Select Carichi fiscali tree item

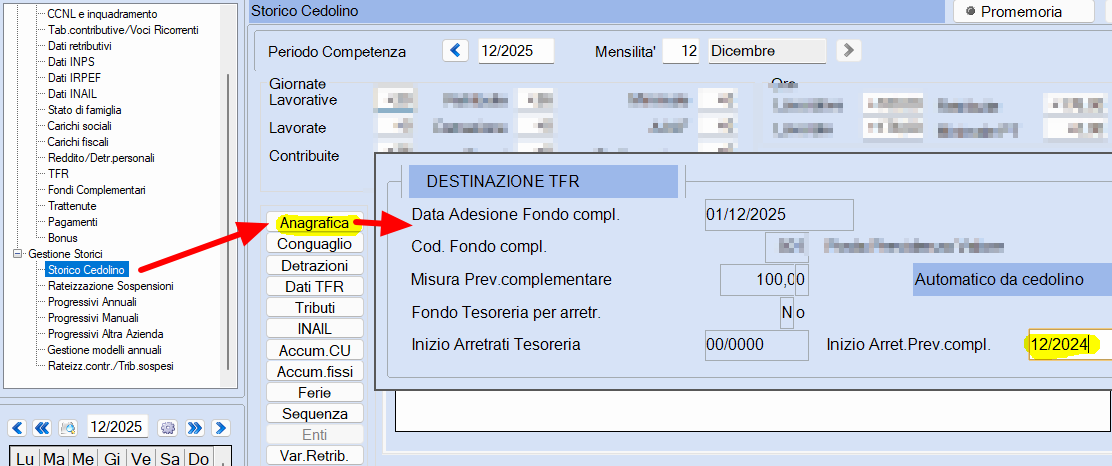[78, 142]
